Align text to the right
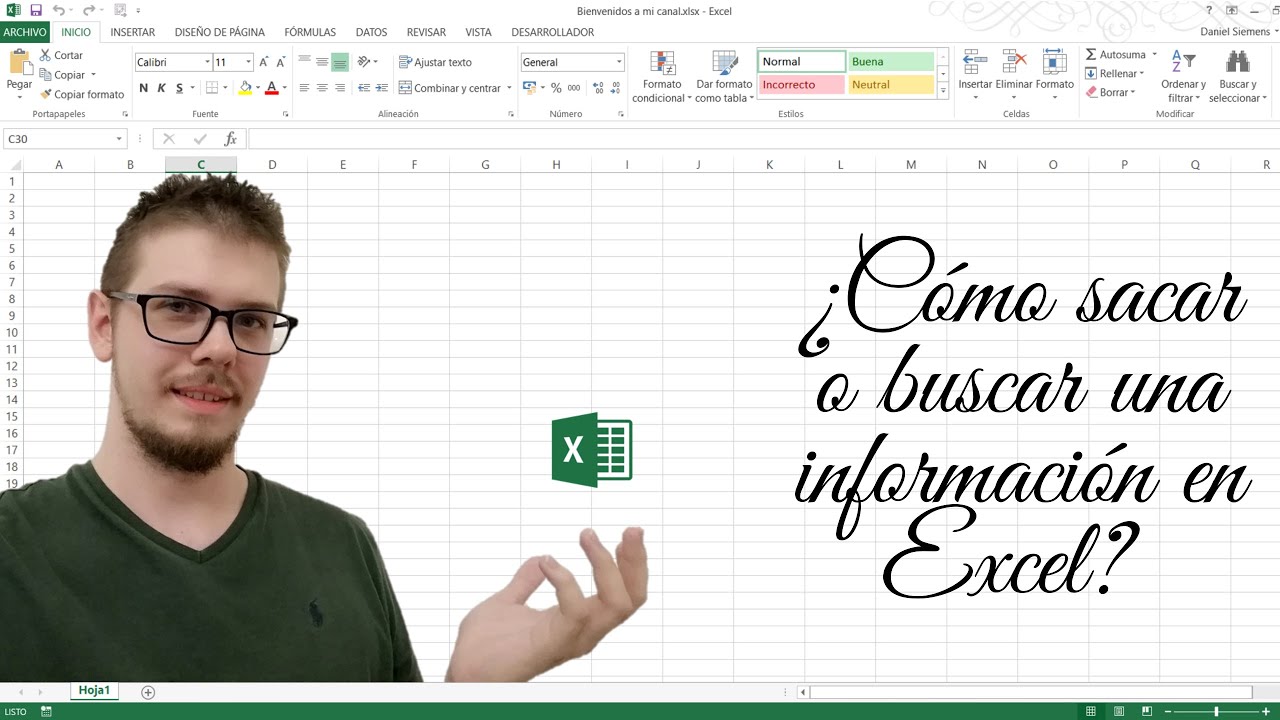 (x=340, y=88)
